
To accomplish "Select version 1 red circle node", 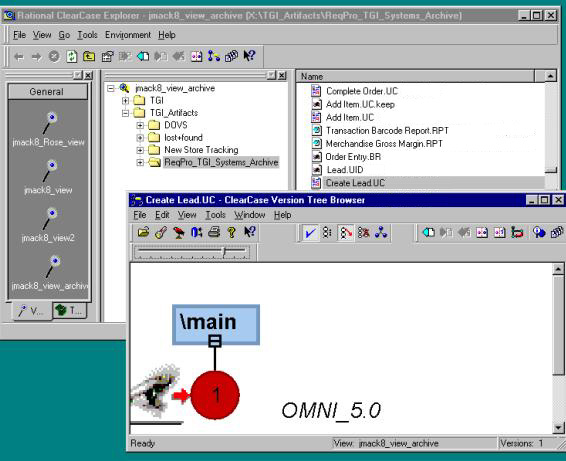I will [215, 395].
